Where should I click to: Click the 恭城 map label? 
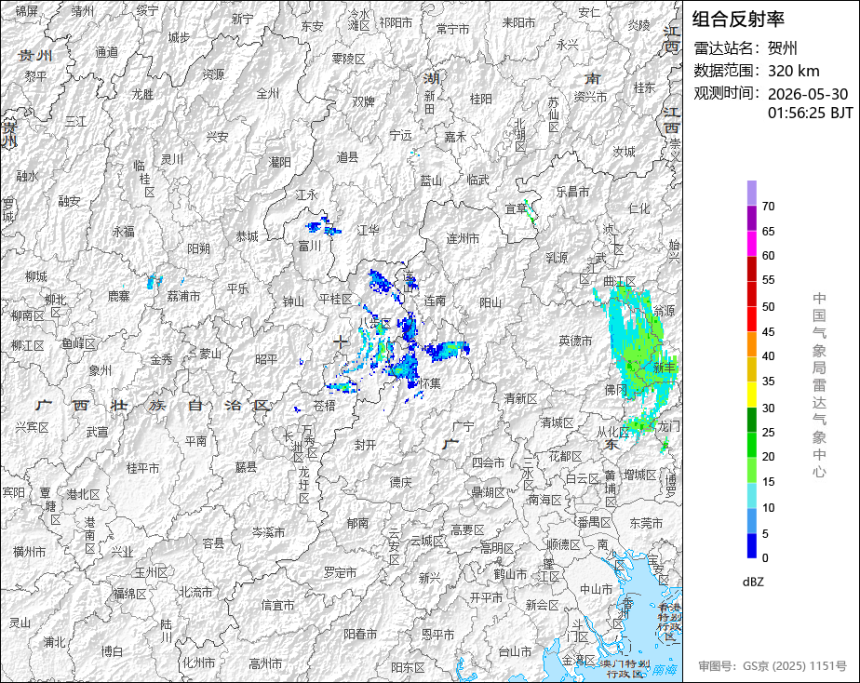tap(247, 236)
